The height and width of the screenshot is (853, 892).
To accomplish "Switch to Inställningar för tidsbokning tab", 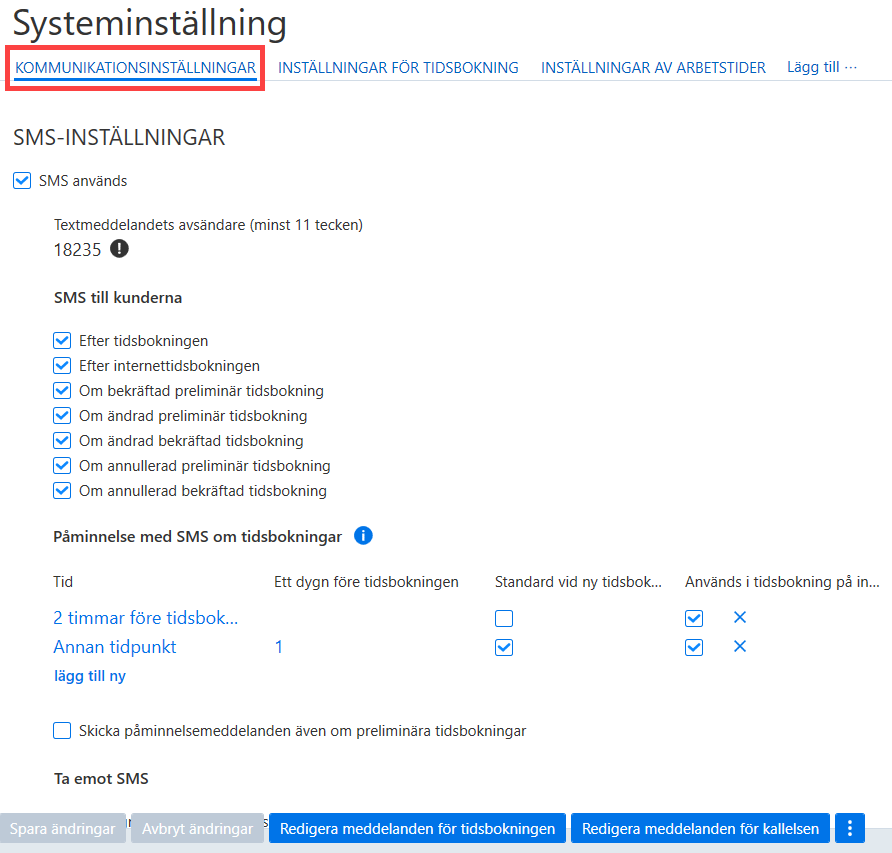I will click(x=398, y=68).
